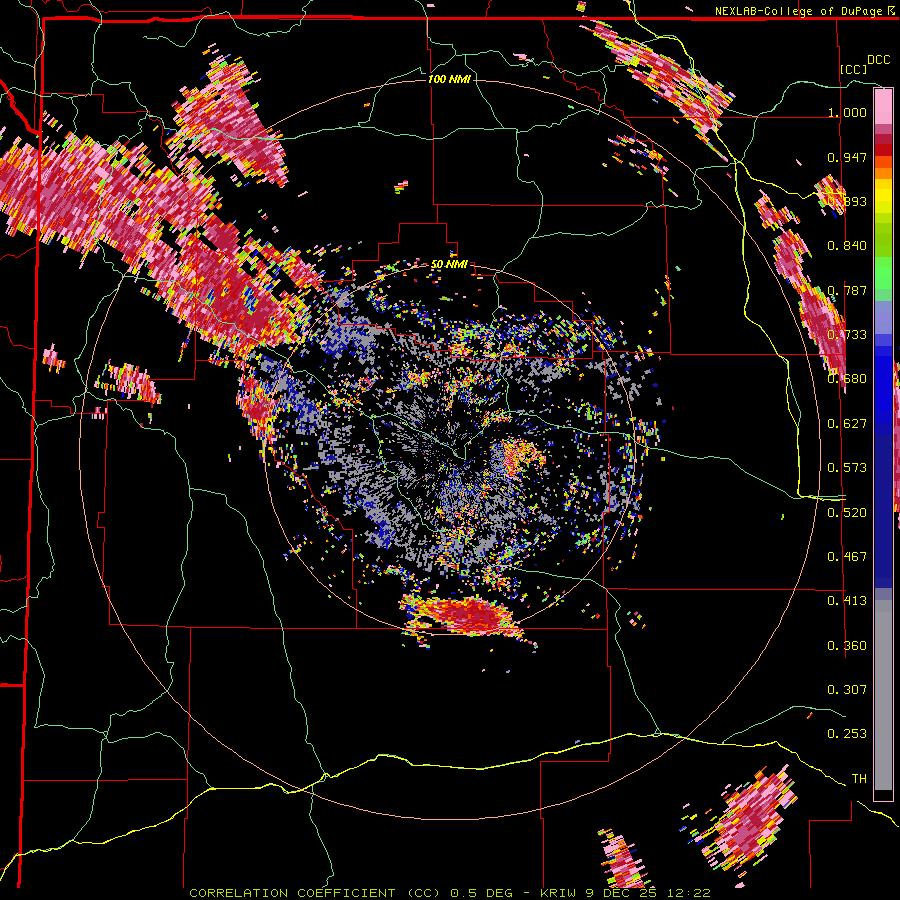Select the 0.360 legend value
Viewport: 900px width, 900px height.
[847, 646]
